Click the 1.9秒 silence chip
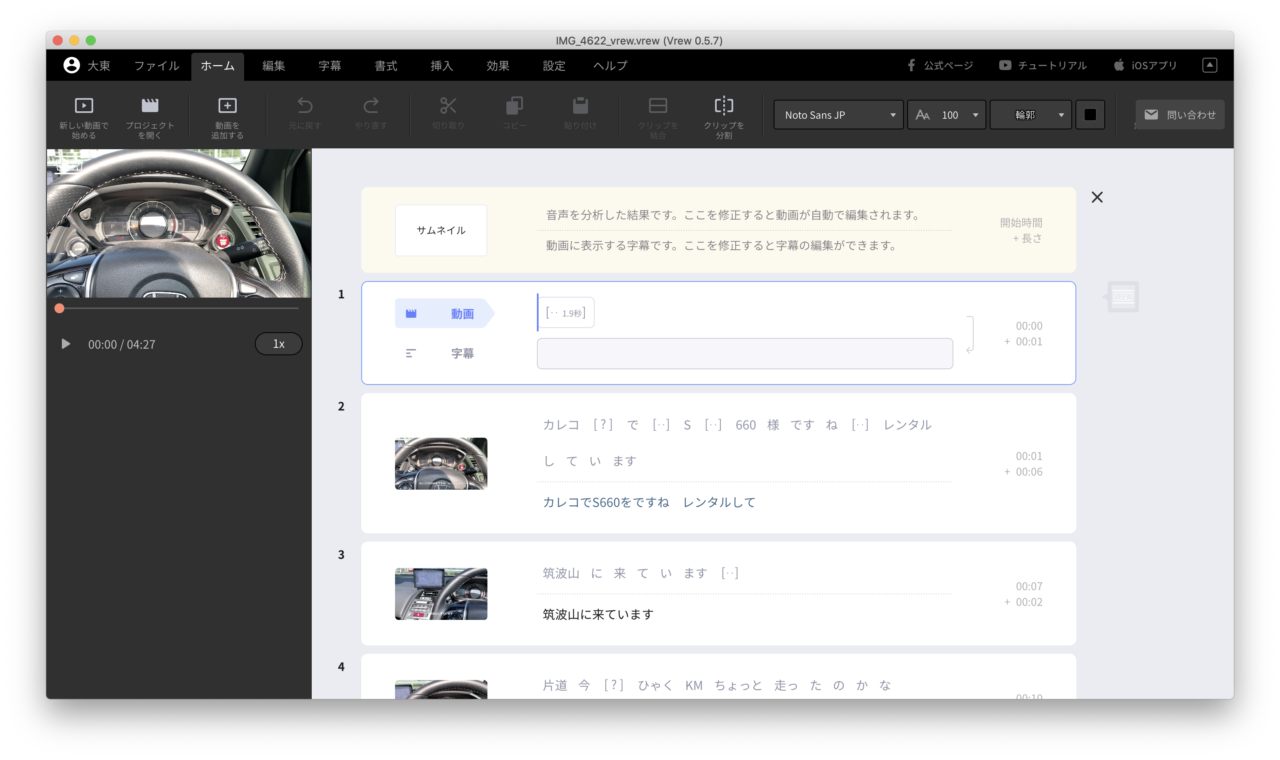The width and height of the screenshot is (1280, 760). tap(567, 313)
